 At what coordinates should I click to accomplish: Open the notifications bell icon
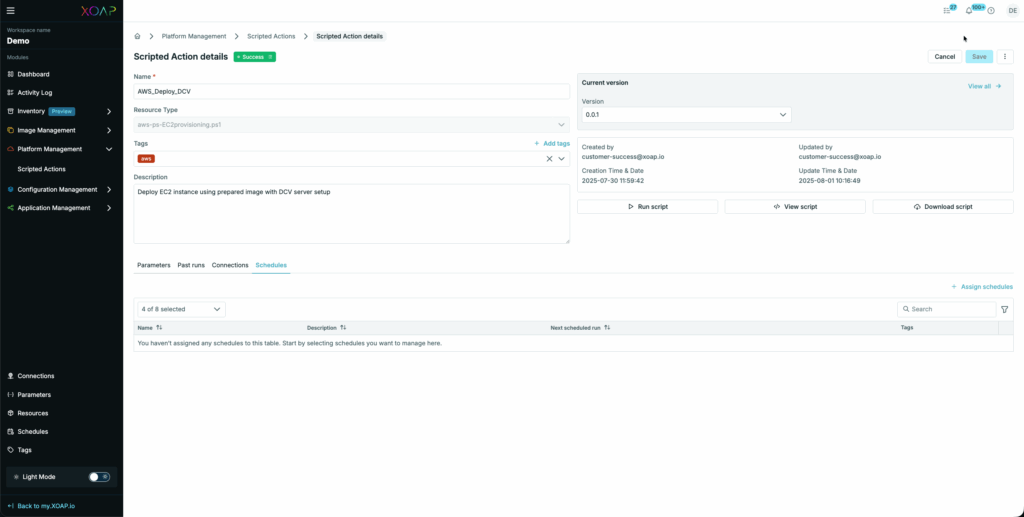968,11
